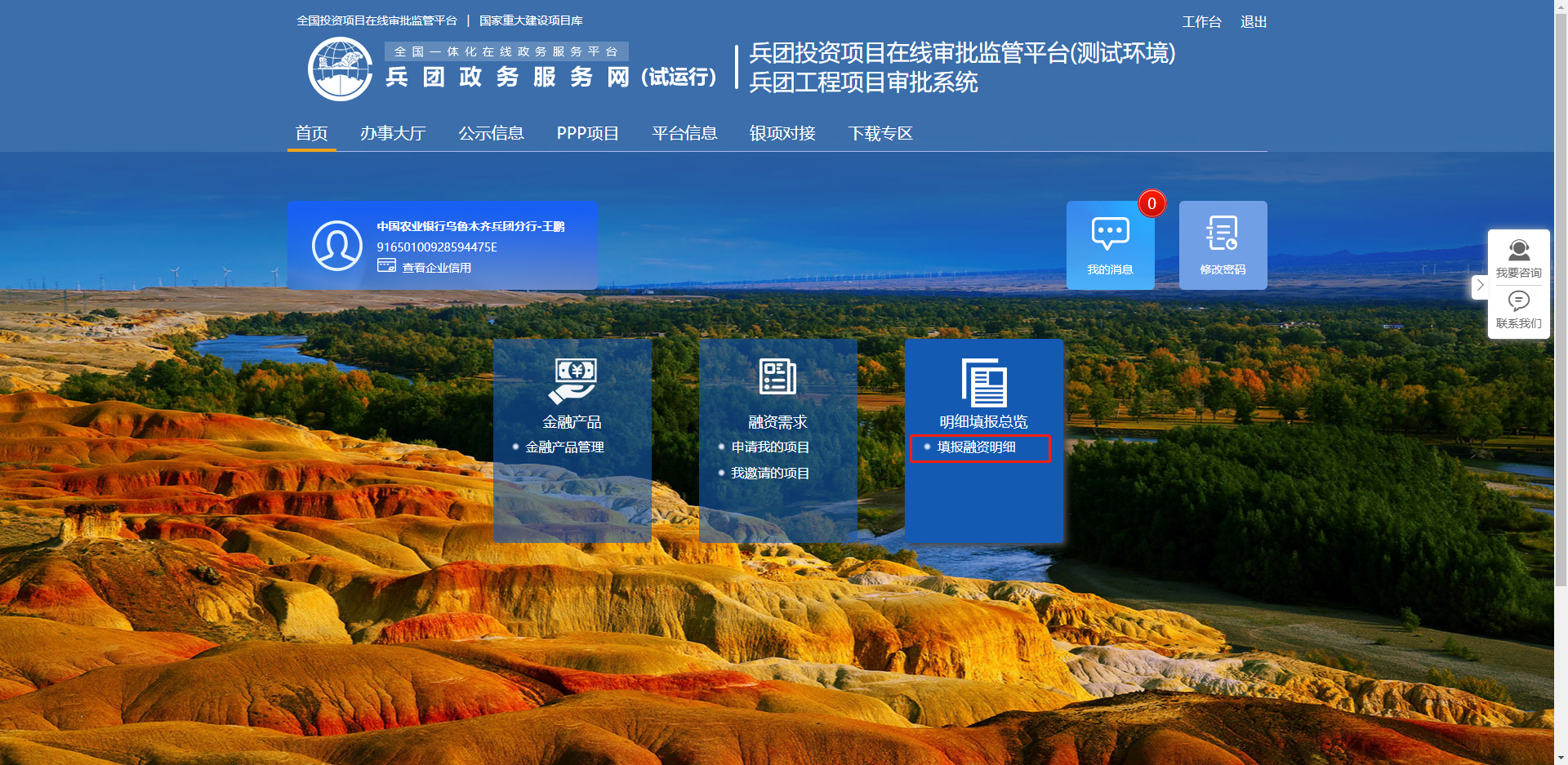Open 金融产品管理 link
The width and height of the screenshot is (1568, 765).
coord(564,447)
